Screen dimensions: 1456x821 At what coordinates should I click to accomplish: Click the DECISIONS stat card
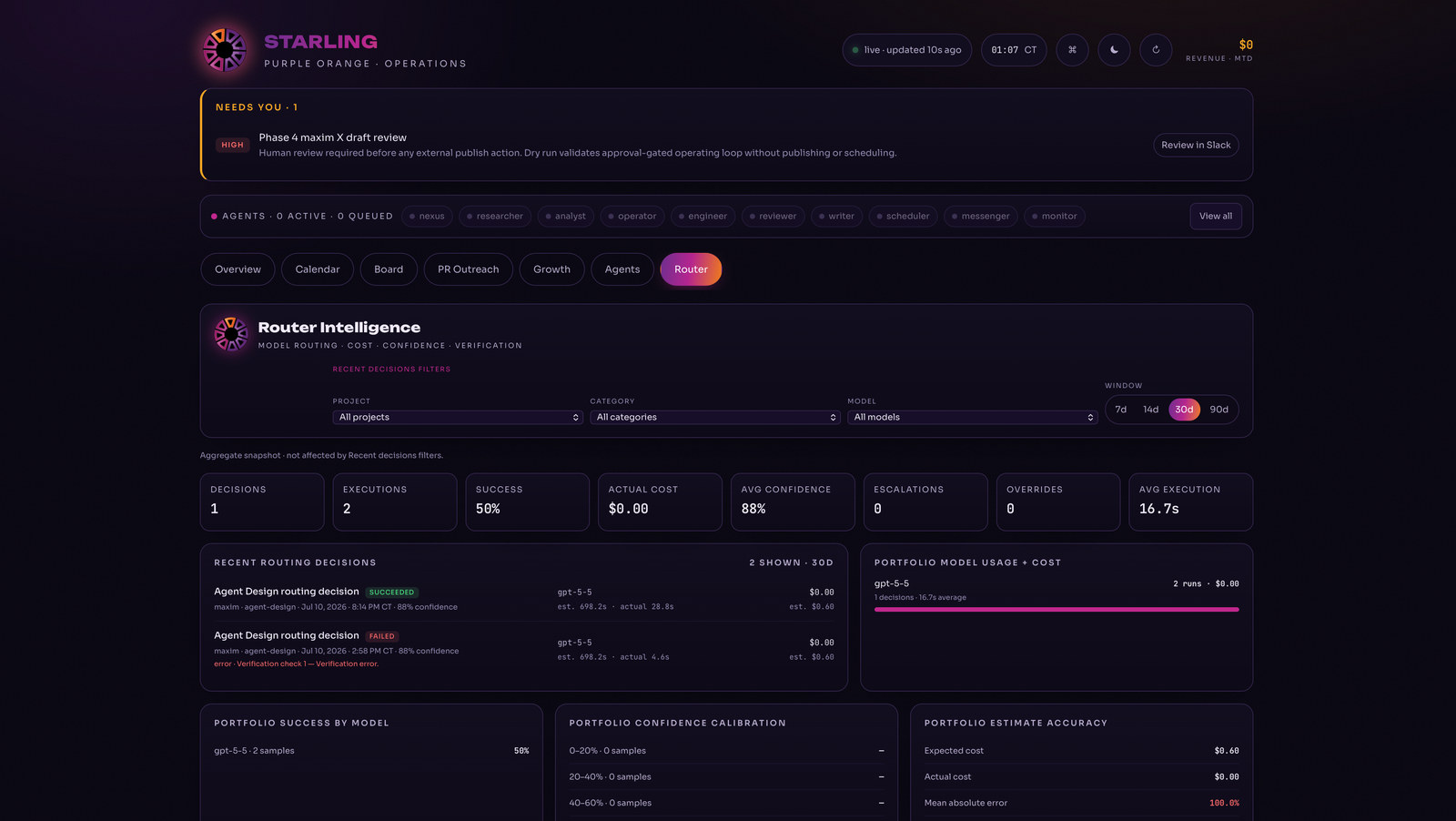(262, 502)
